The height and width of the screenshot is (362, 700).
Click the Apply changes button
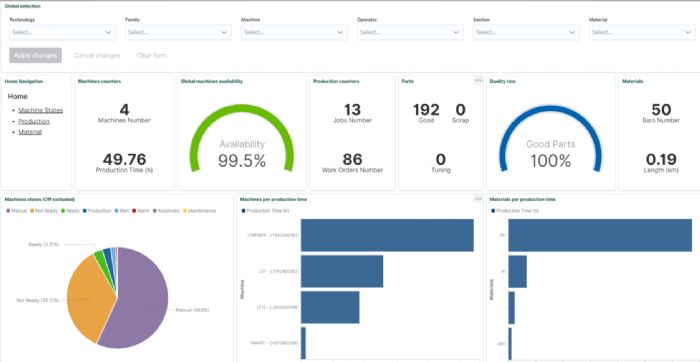(35, 55)
